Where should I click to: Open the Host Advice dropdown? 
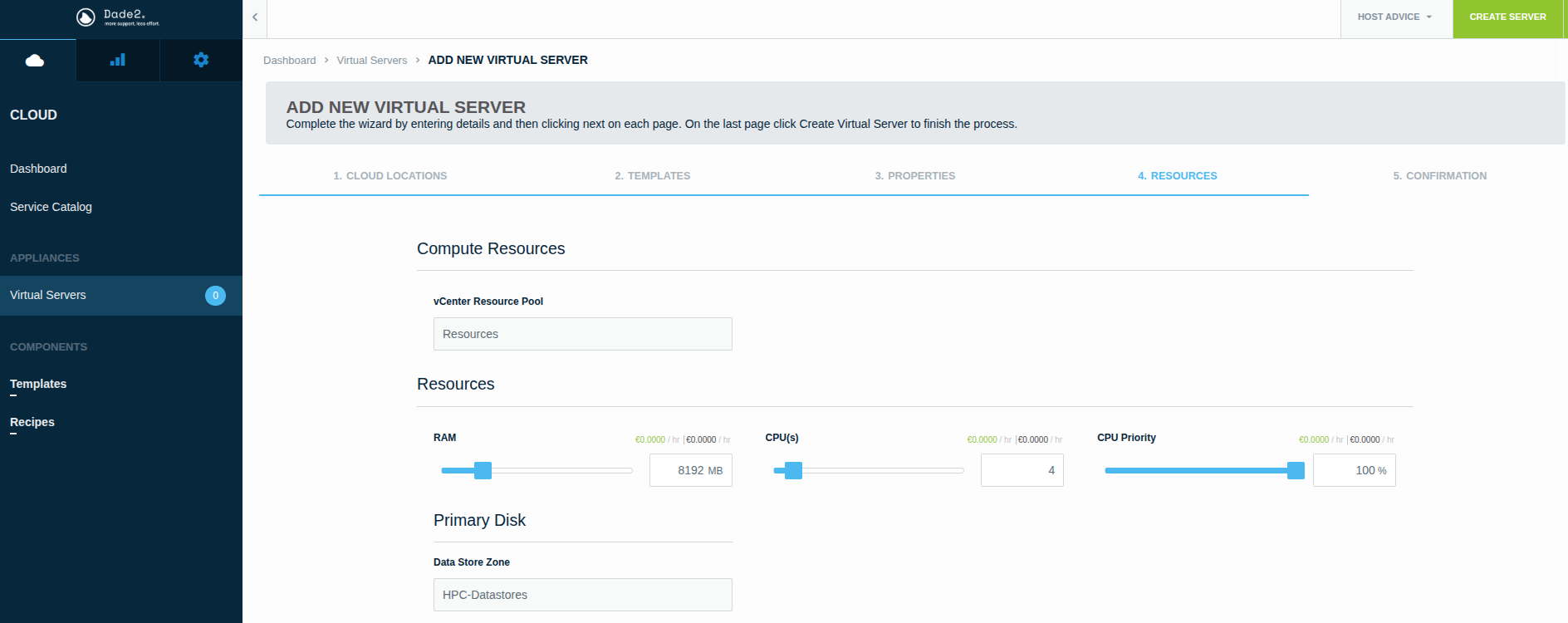point(1395,17)
